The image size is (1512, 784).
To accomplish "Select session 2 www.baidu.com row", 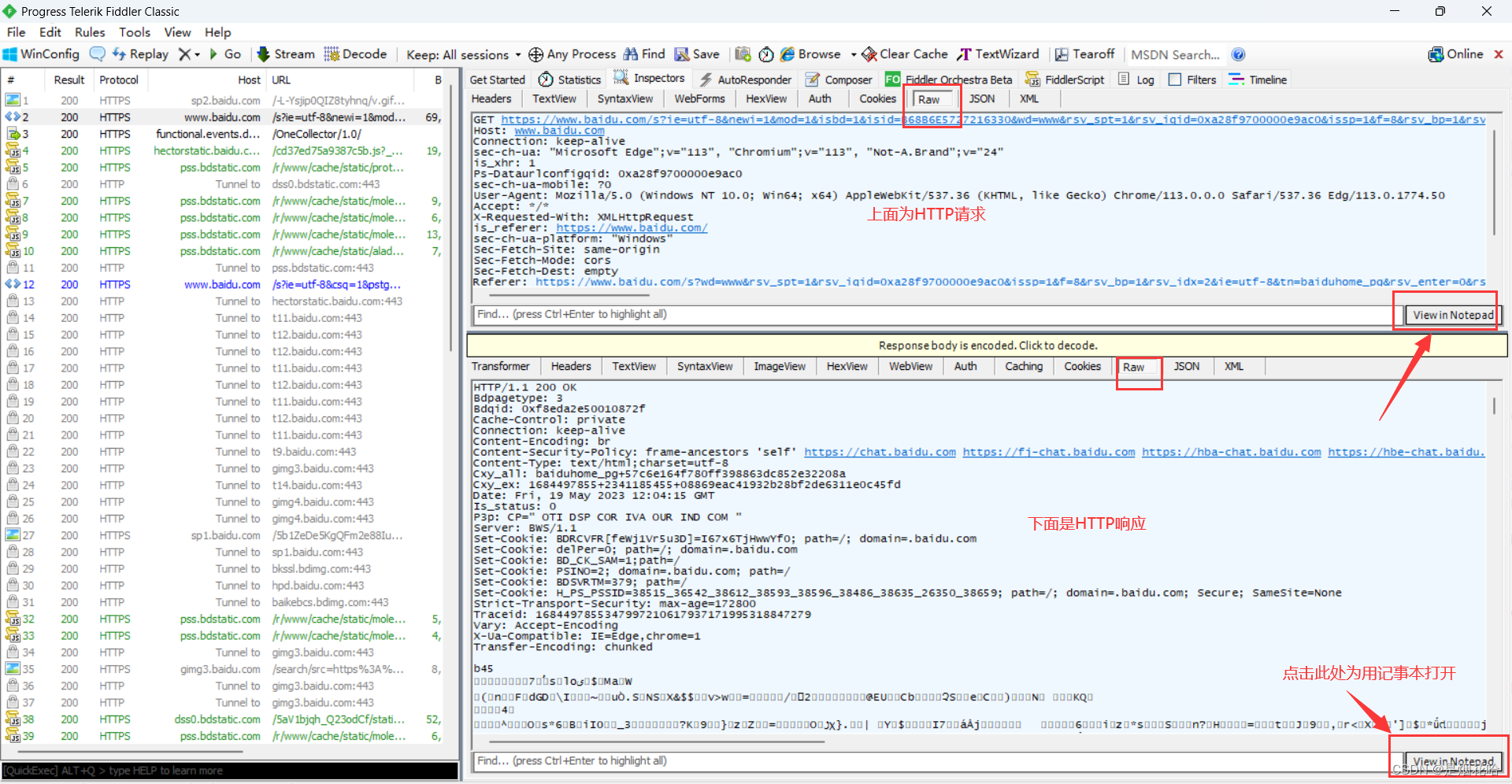I will tap(224, 117).
